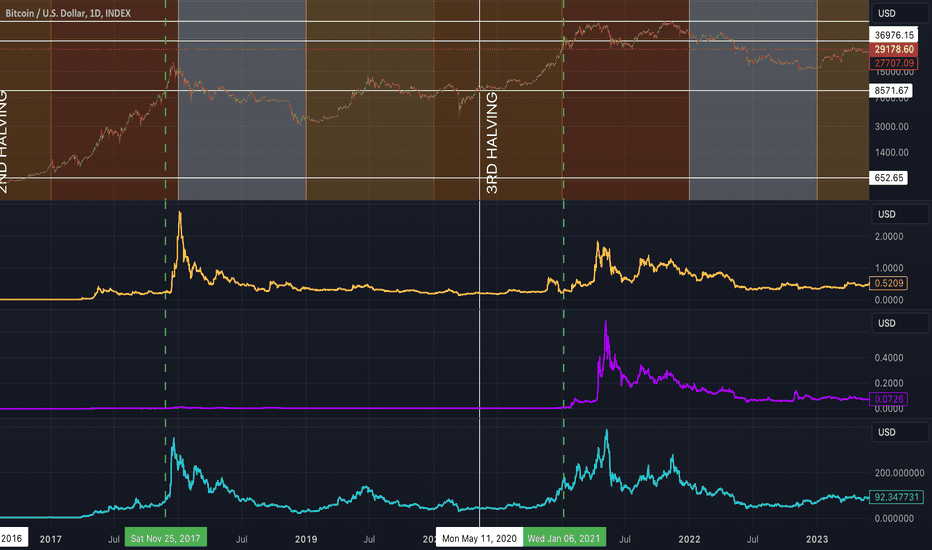Click the 1.0000 scale label in yellow pane
The height and width of the screenshot is (550, 932).
tap(889, 268)
